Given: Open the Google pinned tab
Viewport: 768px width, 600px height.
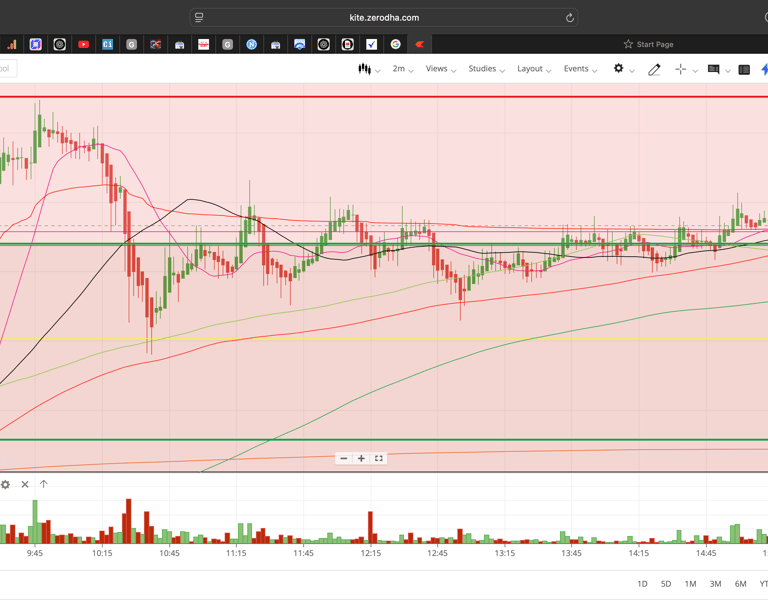Looking at the screenshot, I should tap(395, 45).
